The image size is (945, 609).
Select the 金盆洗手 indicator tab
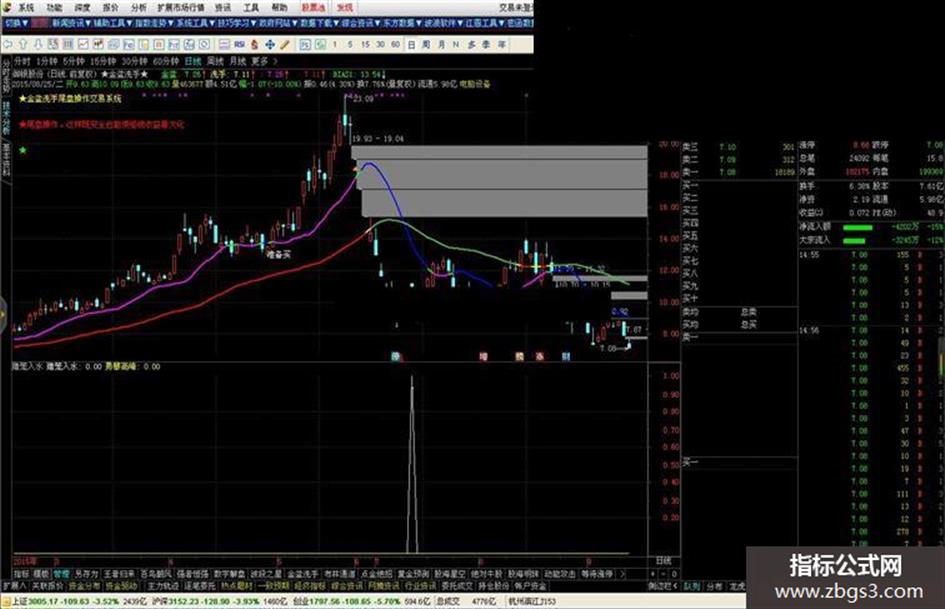click(x=302, y=574)
